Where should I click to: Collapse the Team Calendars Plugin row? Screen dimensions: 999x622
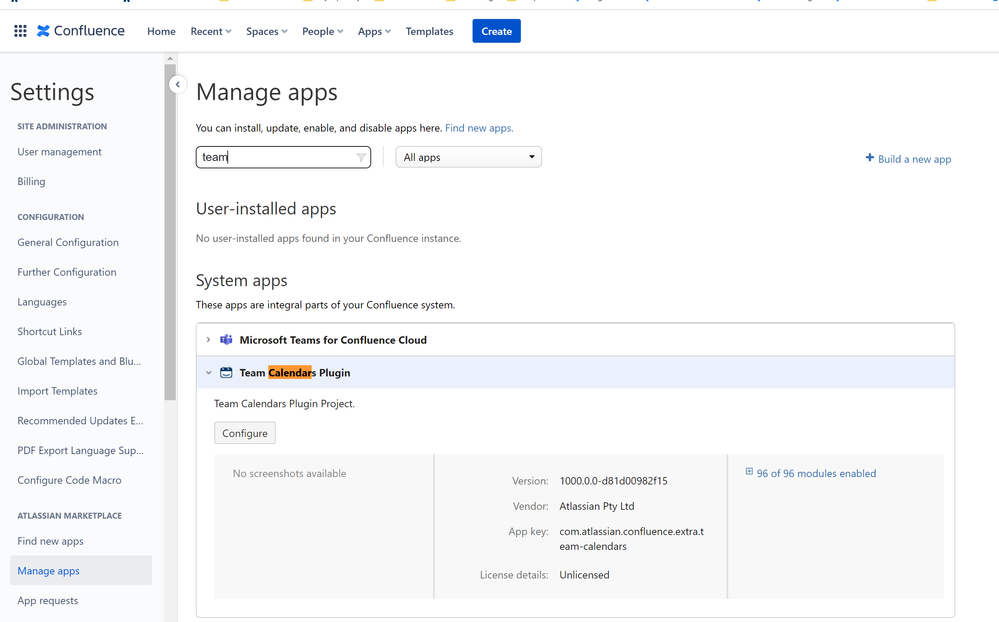click(x=209, y=373)
